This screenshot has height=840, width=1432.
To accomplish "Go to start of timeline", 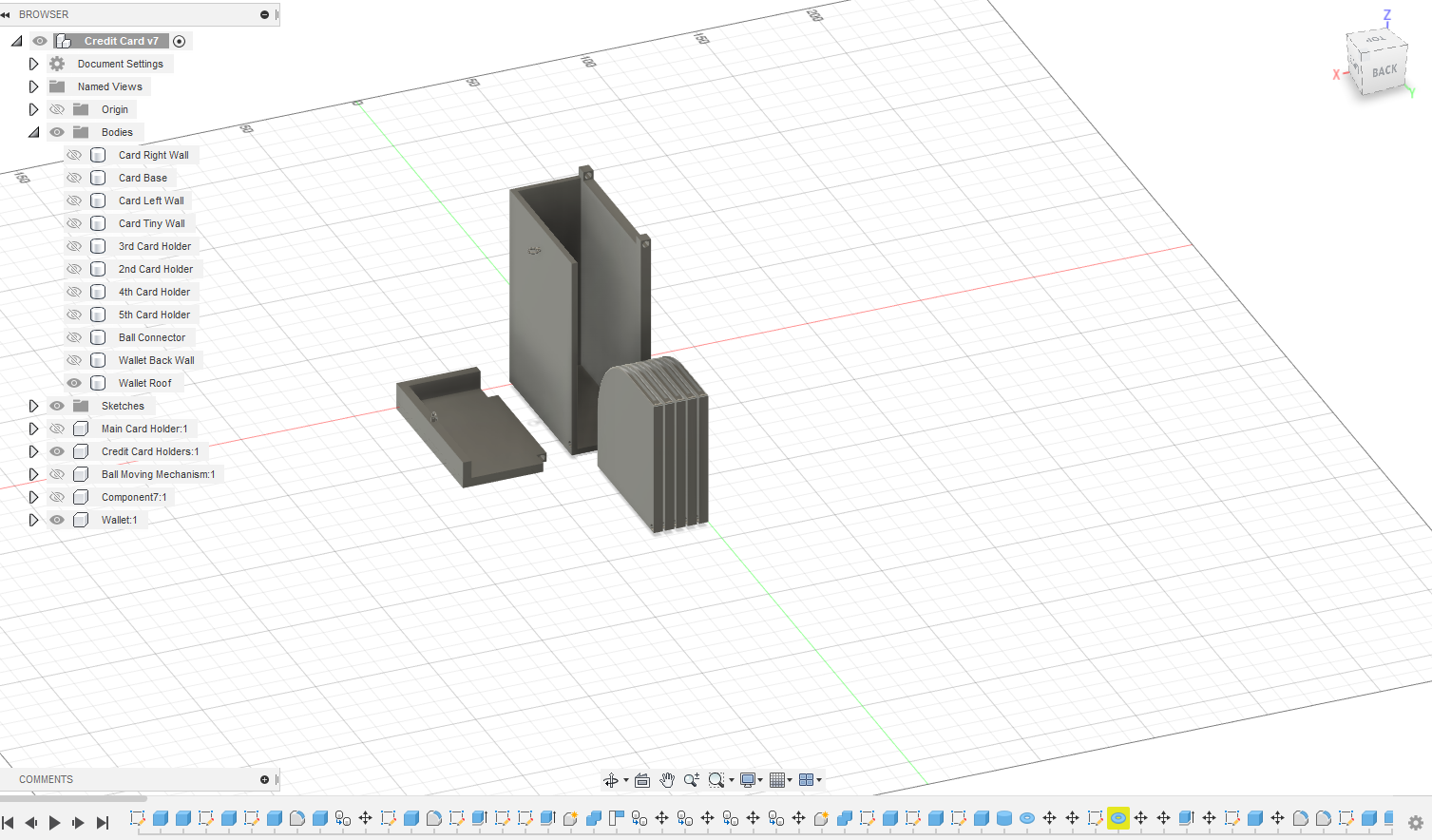I will click(x=8, y=823).
